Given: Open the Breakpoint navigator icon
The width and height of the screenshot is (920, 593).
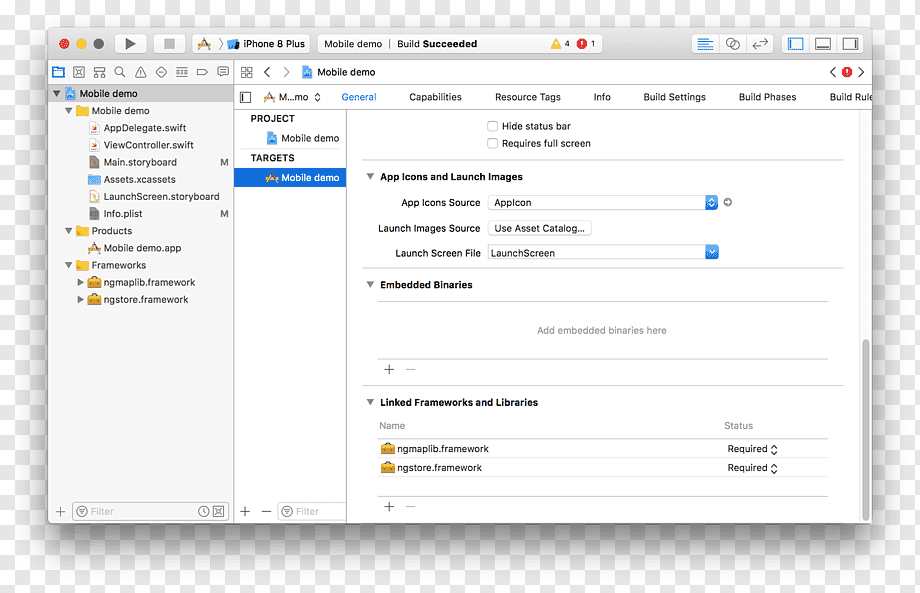Looking at the screenshot, I should point(202,72).
